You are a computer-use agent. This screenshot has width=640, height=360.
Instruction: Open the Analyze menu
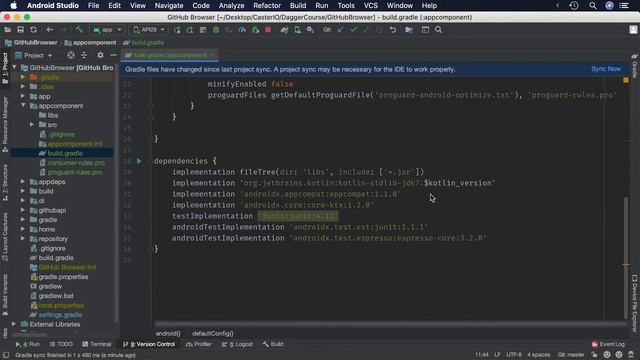[x=231, y=6]
